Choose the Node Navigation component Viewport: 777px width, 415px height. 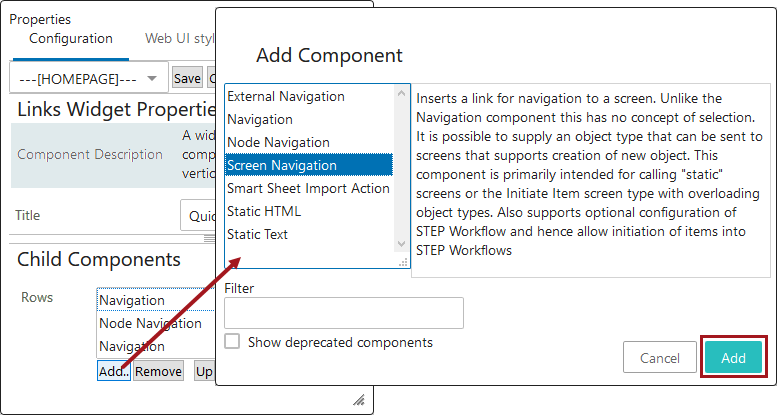[278, 143]
